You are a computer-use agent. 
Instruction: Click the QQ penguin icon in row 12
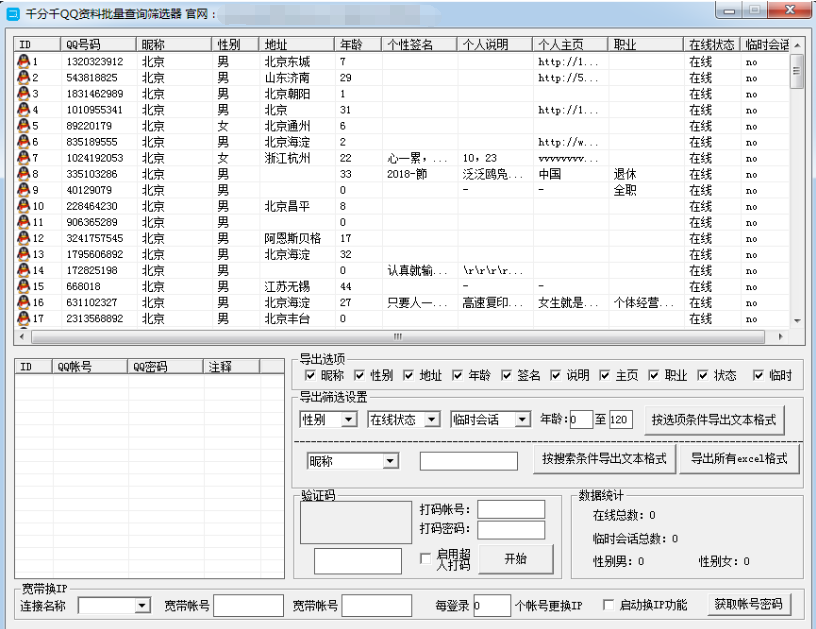click(x=23, y=238)
